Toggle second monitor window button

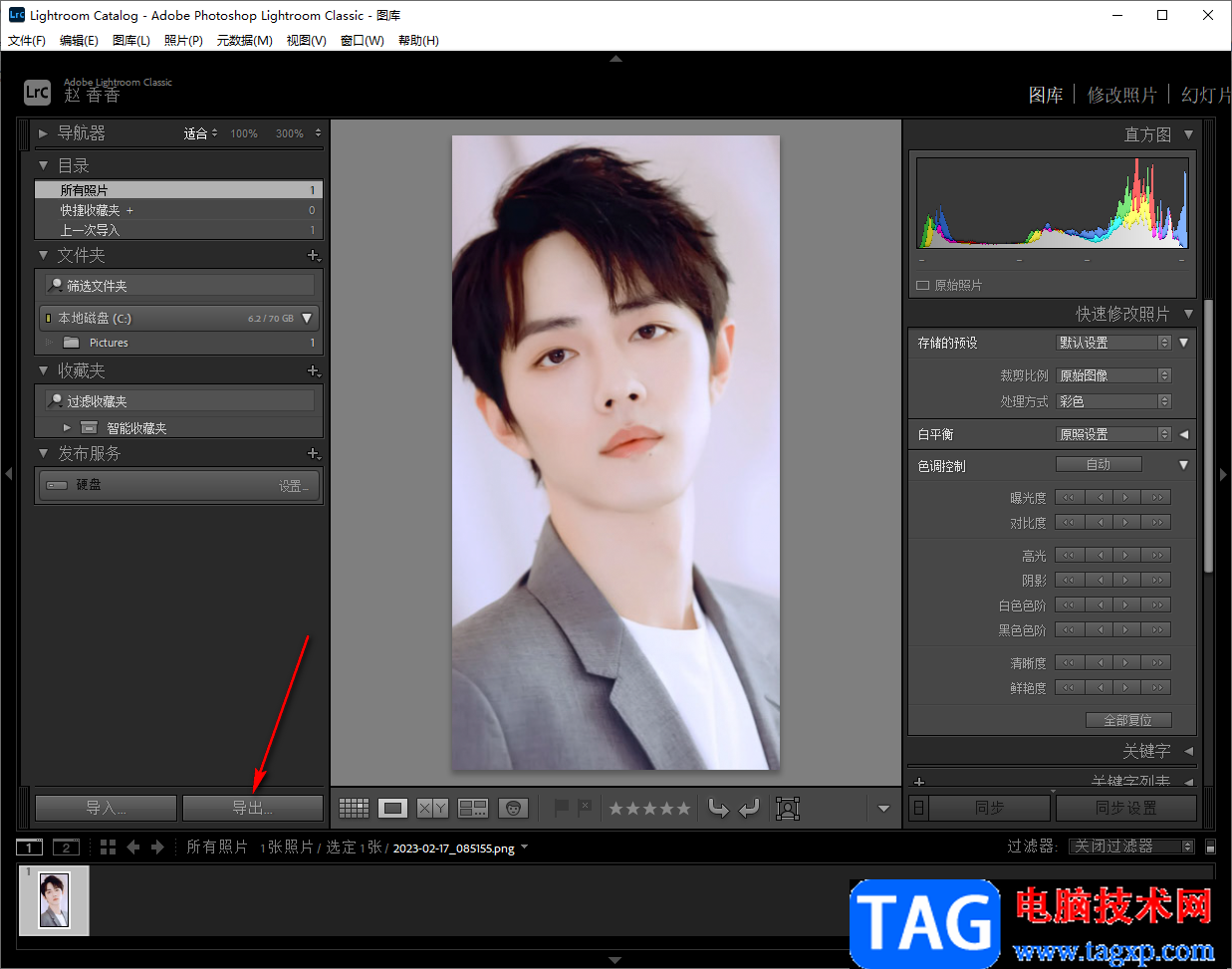pos(66,848)
